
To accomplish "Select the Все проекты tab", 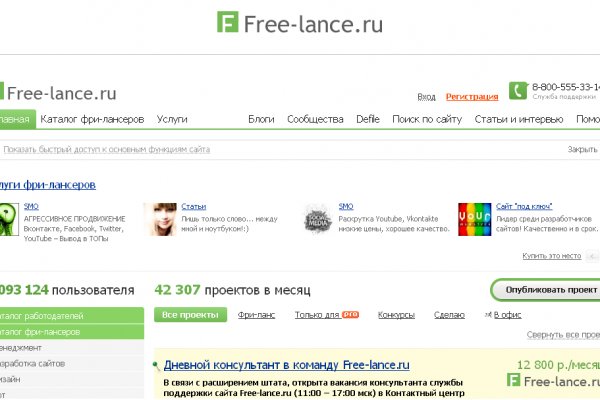I will tap(189, 315).
